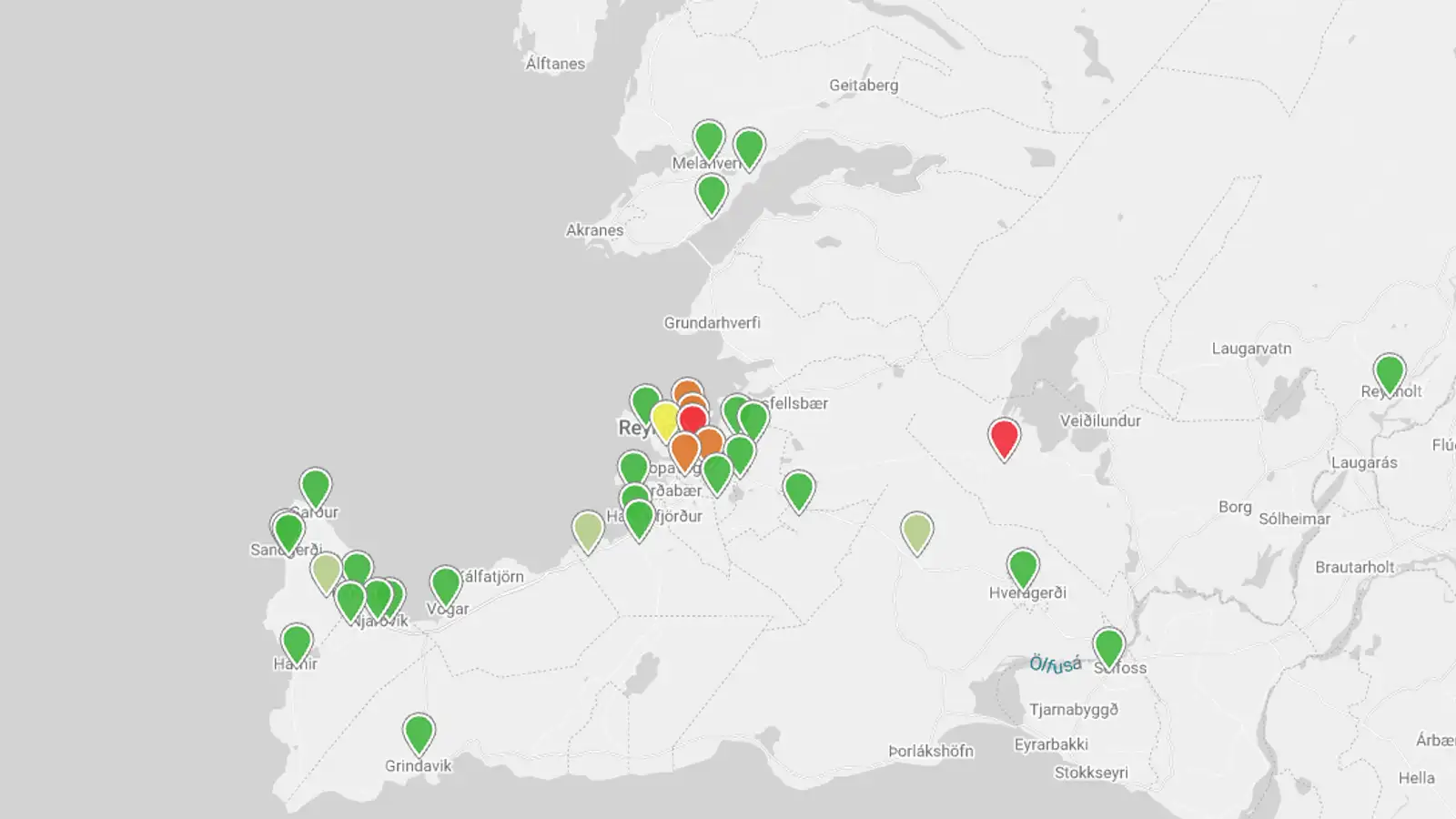Click the leftmost green marker at Melahverfi
The height and width of the screenshot is (819, 1456).
709,140
